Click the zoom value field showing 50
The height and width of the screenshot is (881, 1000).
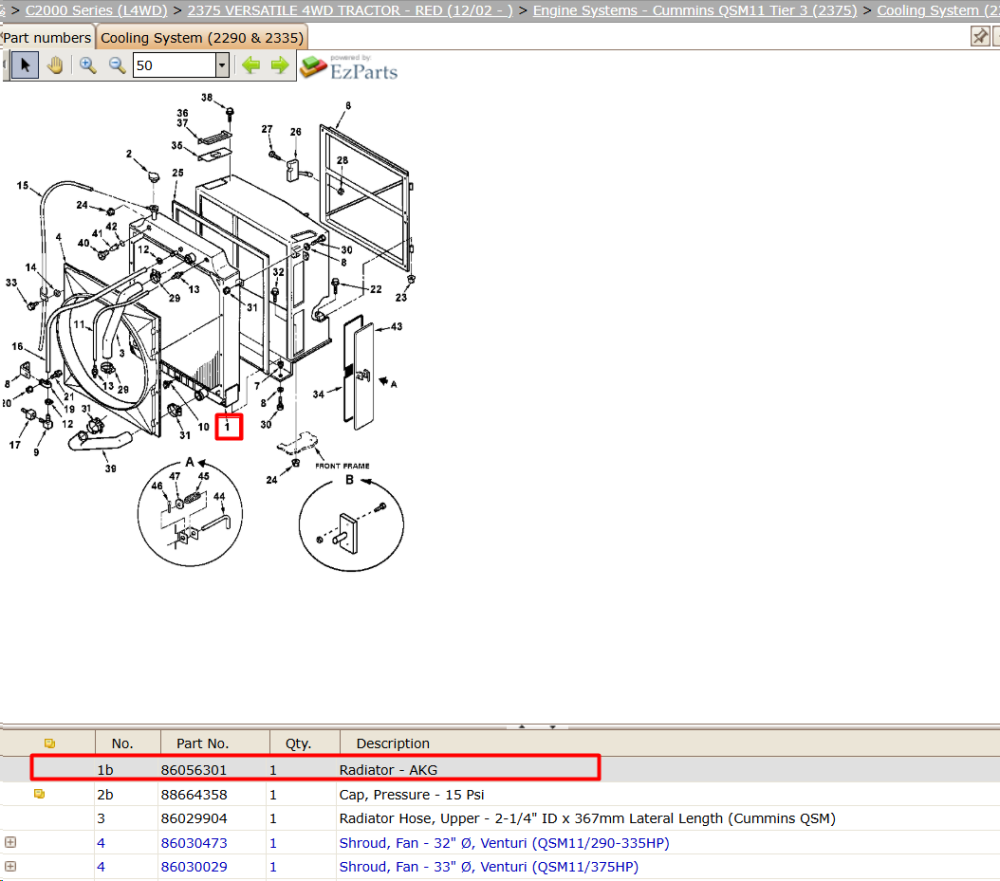[174, 65]
